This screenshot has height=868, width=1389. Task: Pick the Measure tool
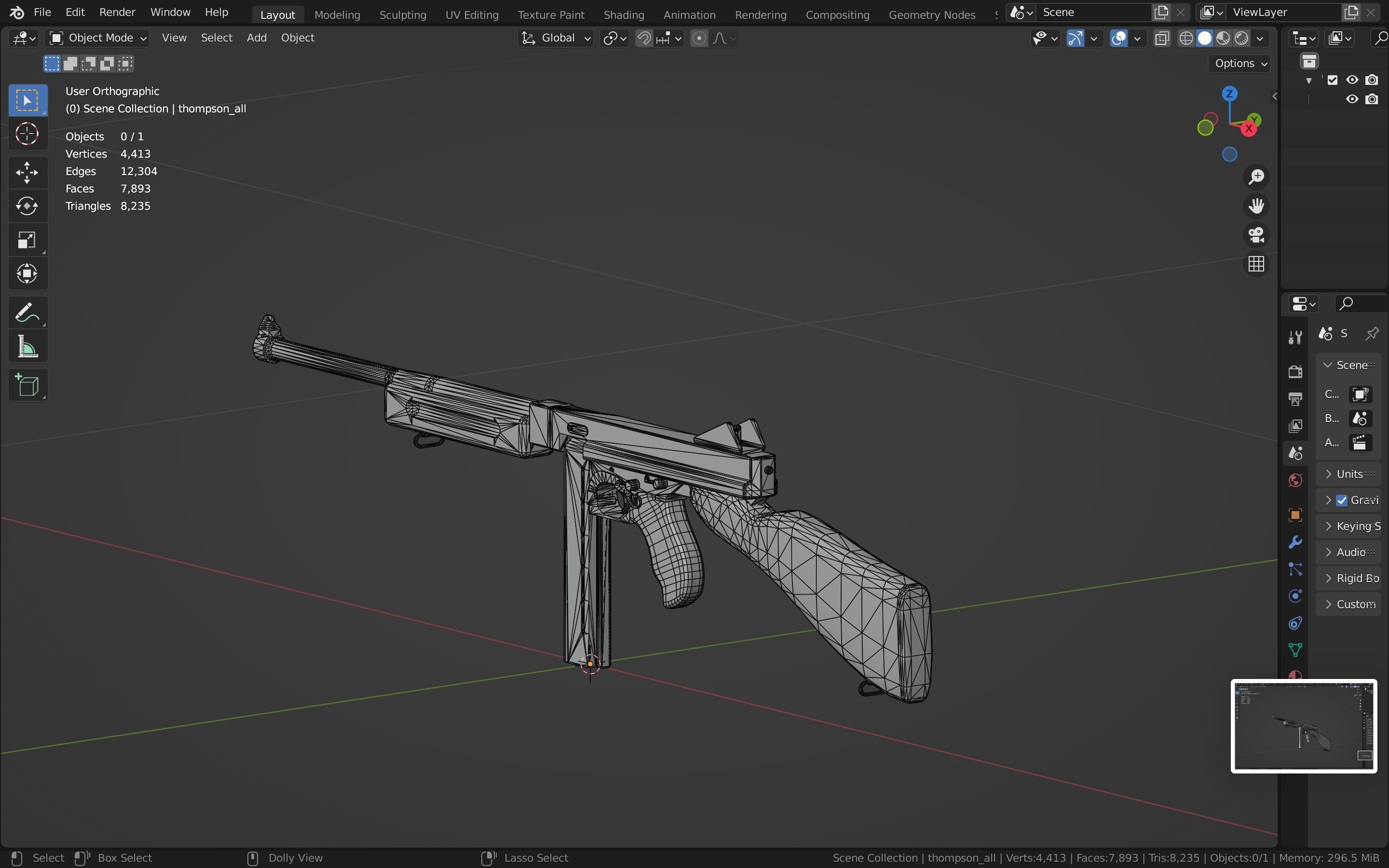click(x=27, y=347)
